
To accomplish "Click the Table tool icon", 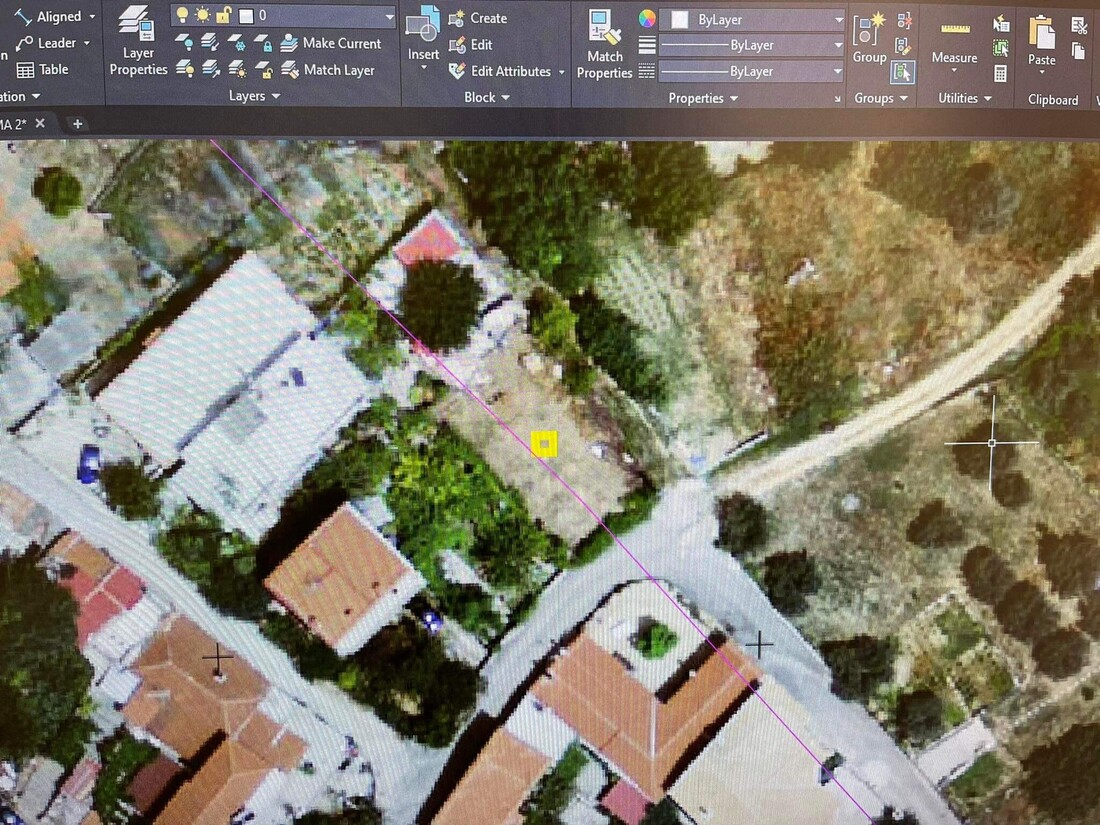I will pyautogui.click(x=25, y=69).
